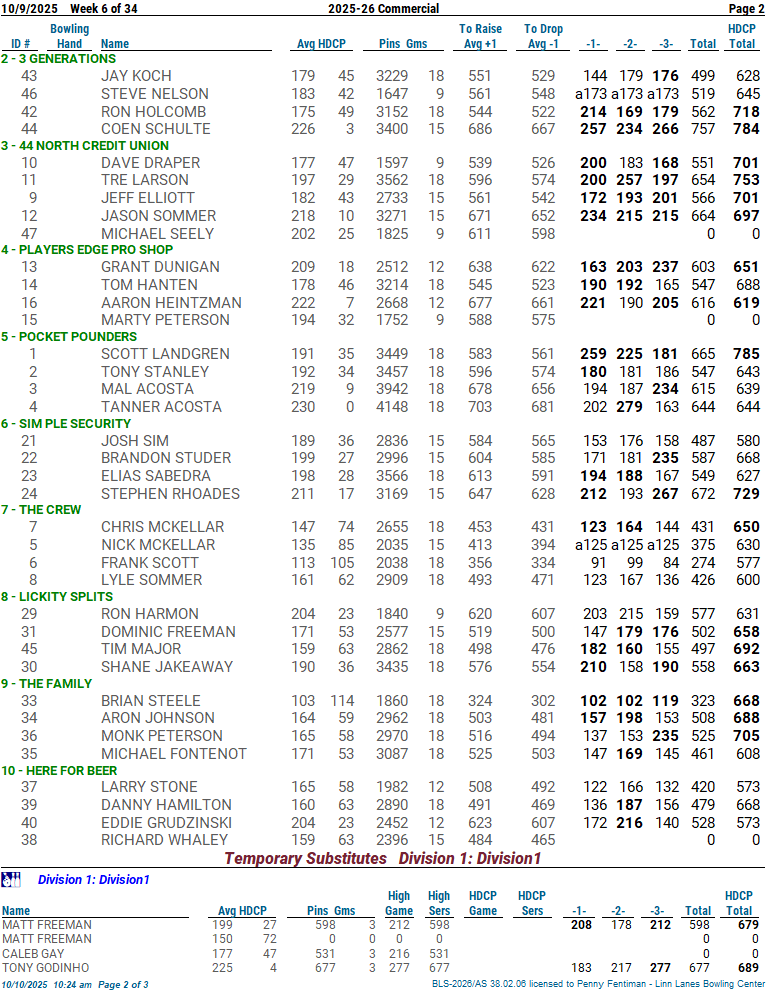The width and height of the screenshot is (768, 991).
Task: Click CALEB GAY in the substitutes list
Action: [x=33, y=954]
